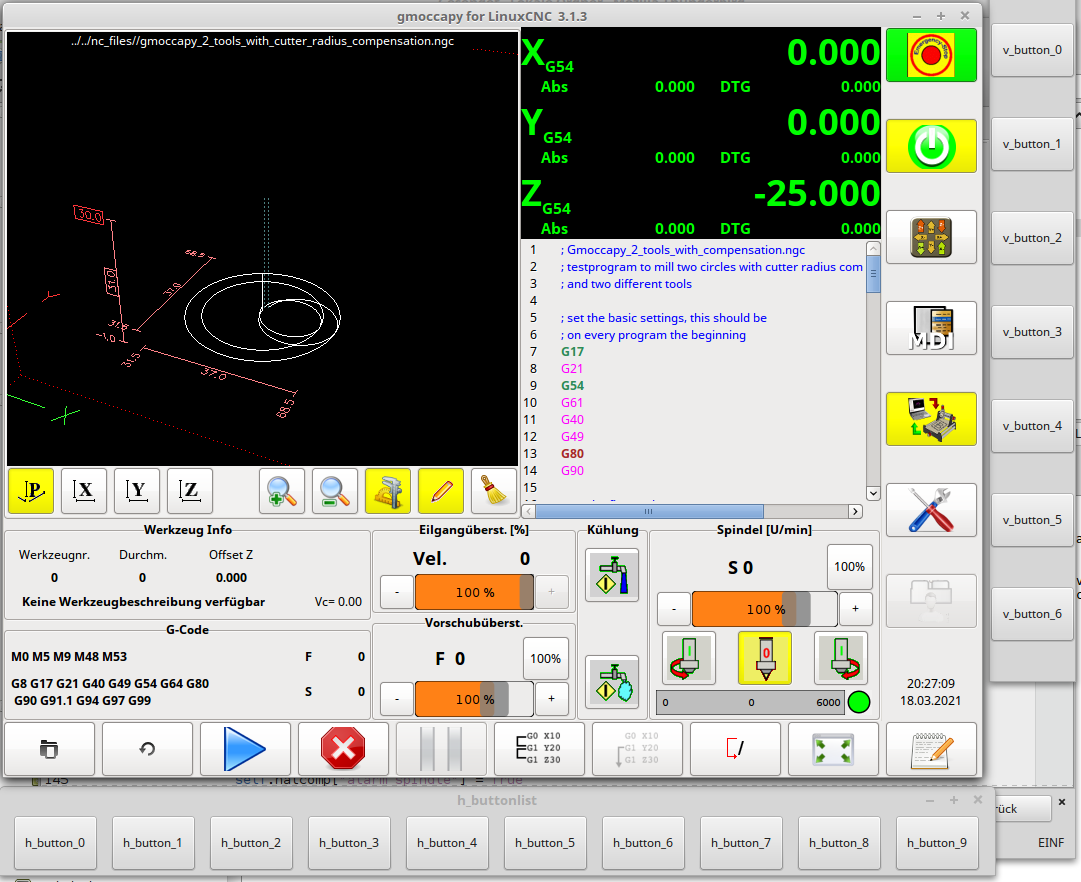Toggle the red Emergency Stop button
The width and height of the screenshot is (1081, 882).
point(931,55)
